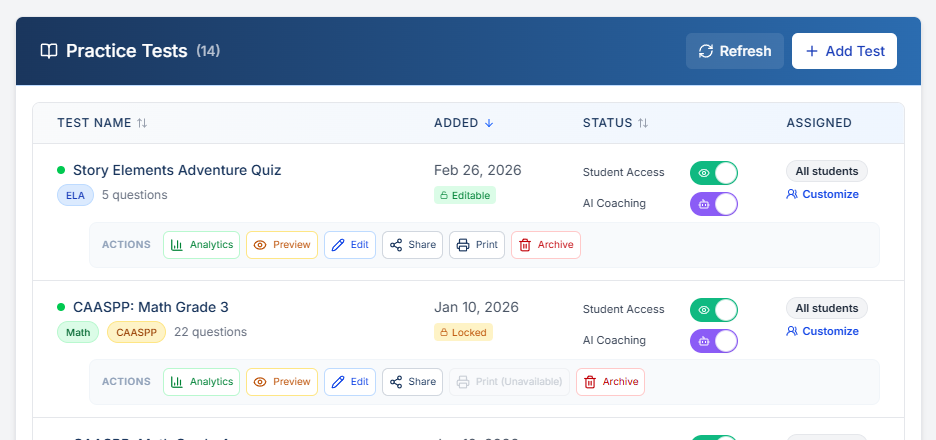Print the Story Elements Adventure Quiz
This screenshot has height=440, width=936.
476,245
